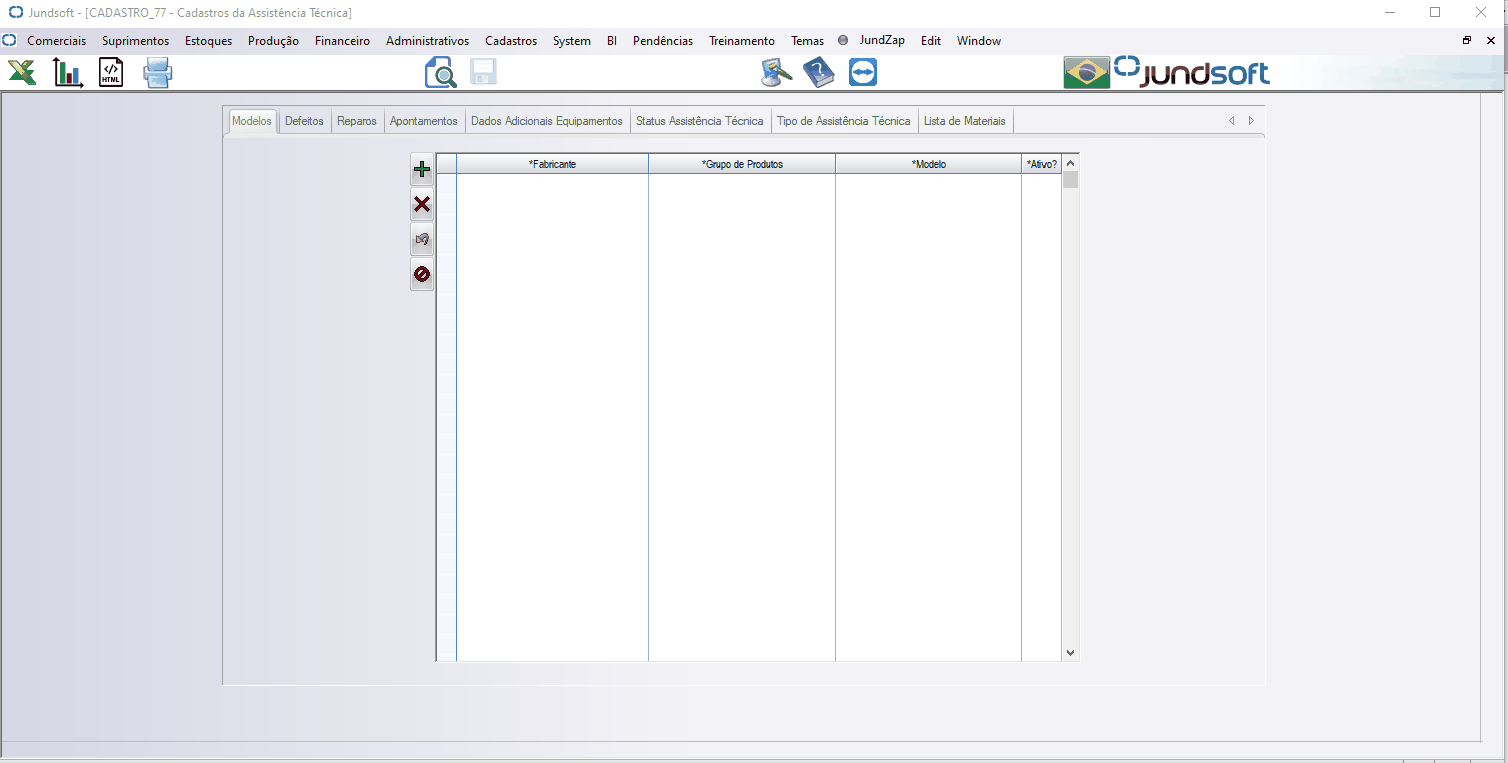Open the Edit menu
Viewport: 1508px width, 763px height.
(x=931, y=41)
